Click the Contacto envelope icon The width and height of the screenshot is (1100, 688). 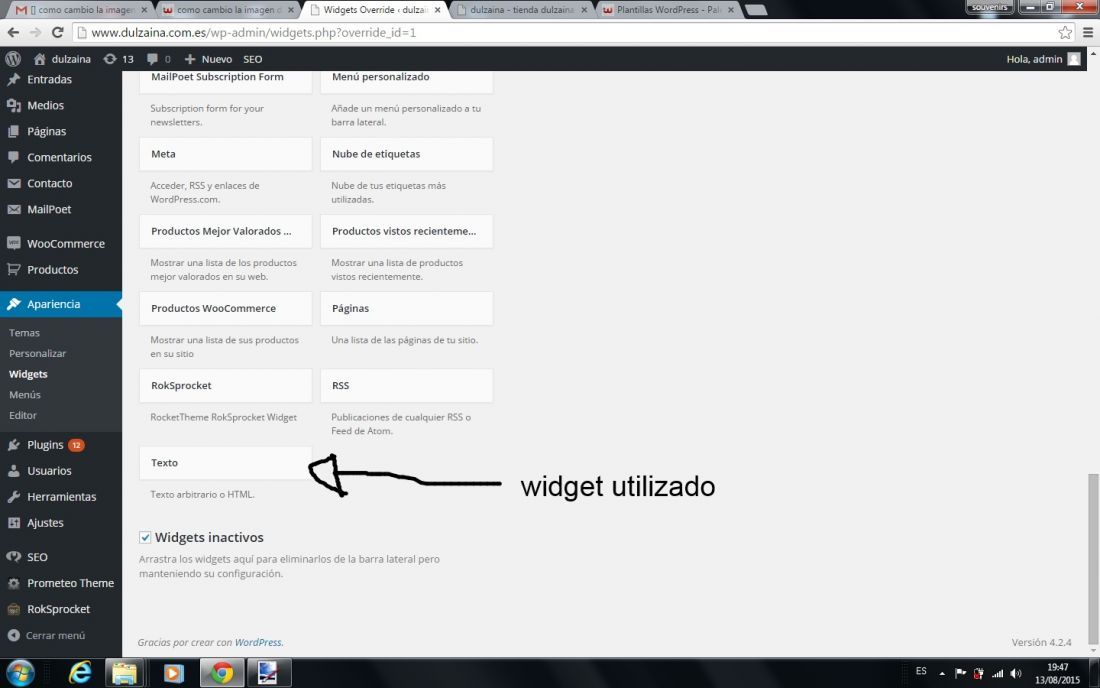13,183
